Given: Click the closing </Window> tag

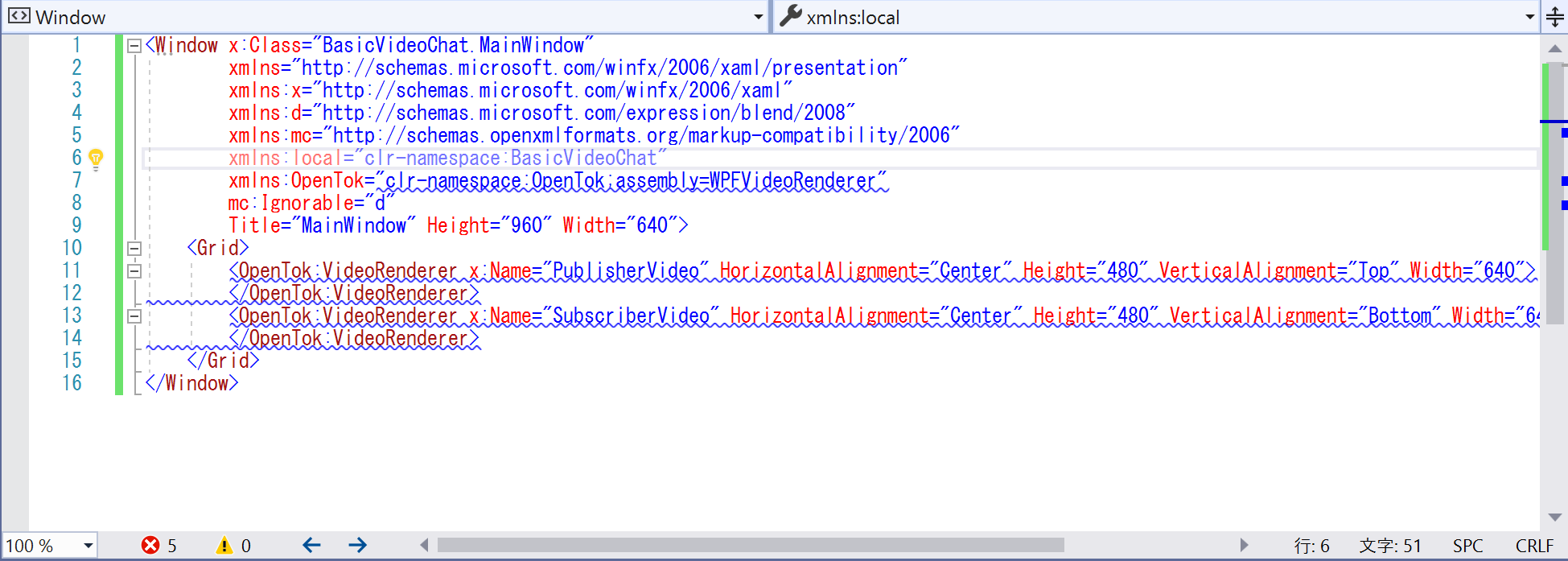Looking at the screenshot, I should point(191,384).
